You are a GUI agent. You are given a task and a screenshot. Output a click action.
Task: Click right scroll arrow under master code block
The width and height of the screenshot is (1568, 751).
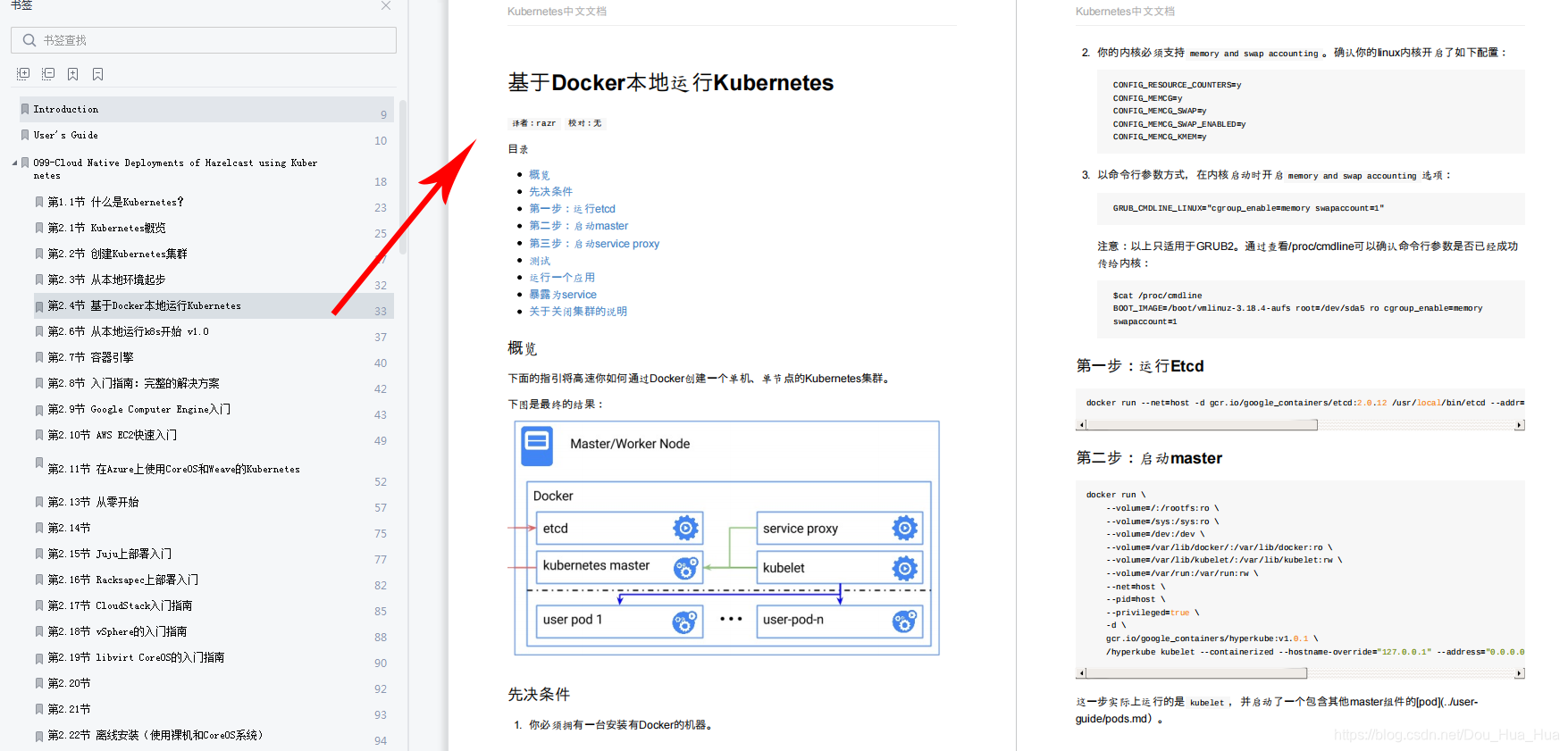1519,673
